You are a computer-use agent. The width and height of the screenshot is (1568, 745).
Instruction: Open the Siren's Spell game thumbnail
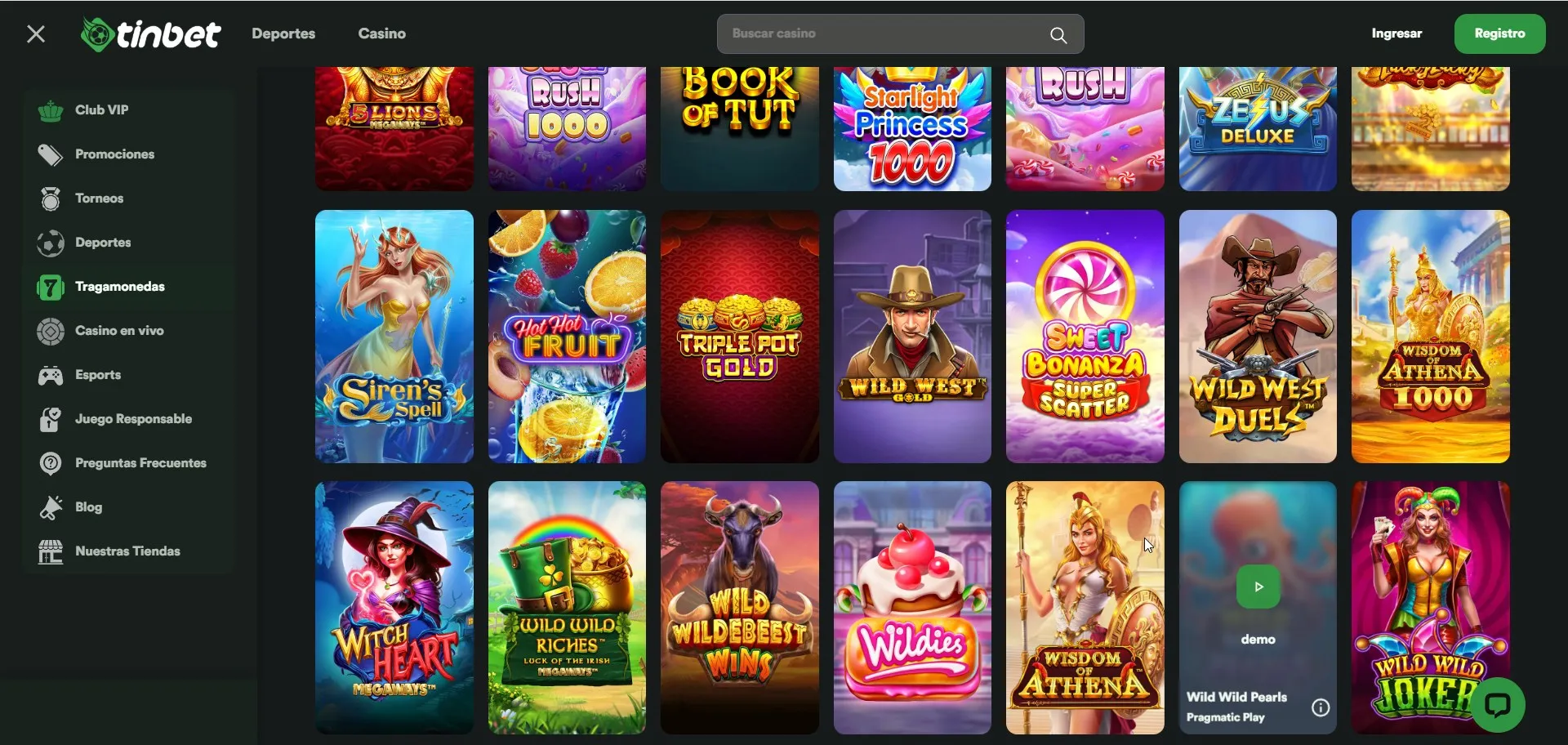point(394,337)
